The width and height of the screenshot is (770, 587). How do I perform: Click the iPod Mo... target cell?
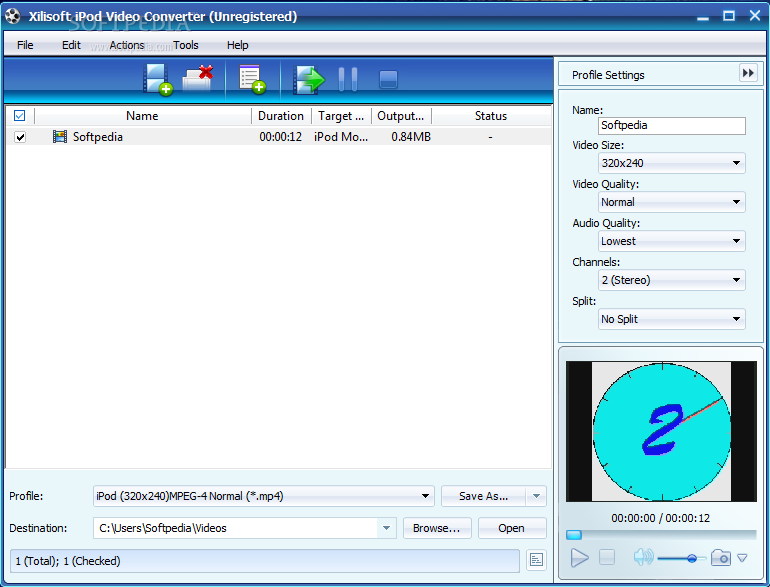pos(341,137)
